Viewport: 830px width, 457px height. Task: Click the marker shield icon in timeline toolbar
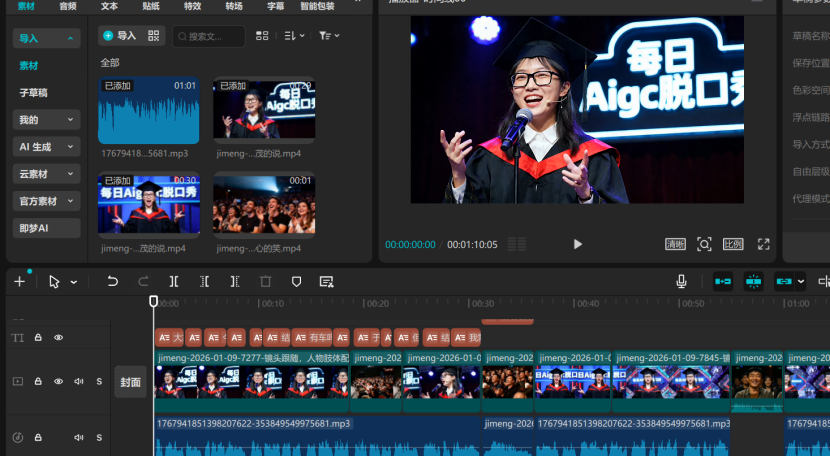[296, 282]
